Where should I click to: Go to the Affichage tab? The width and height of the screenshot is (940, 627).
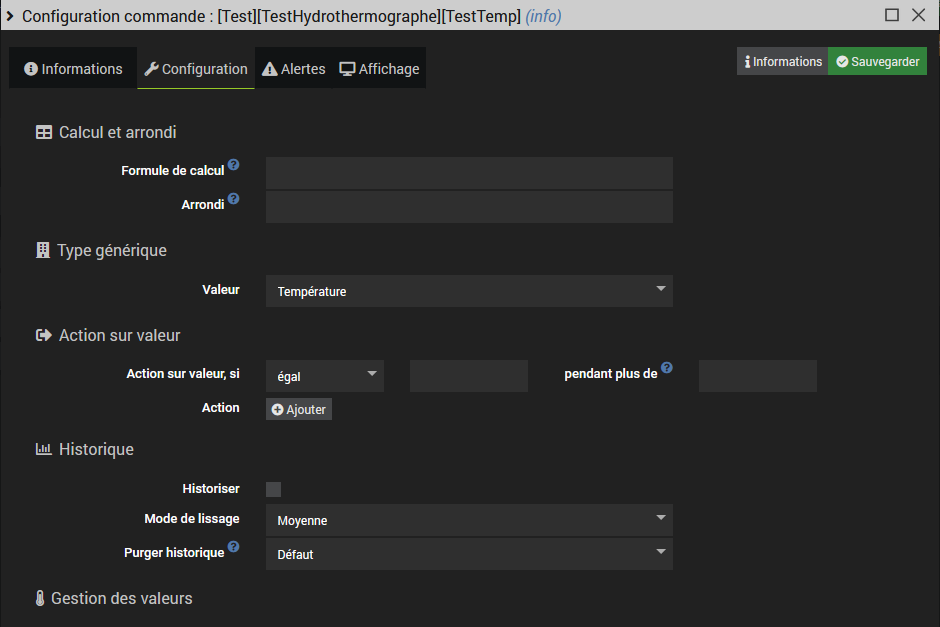tap(380, 69)
